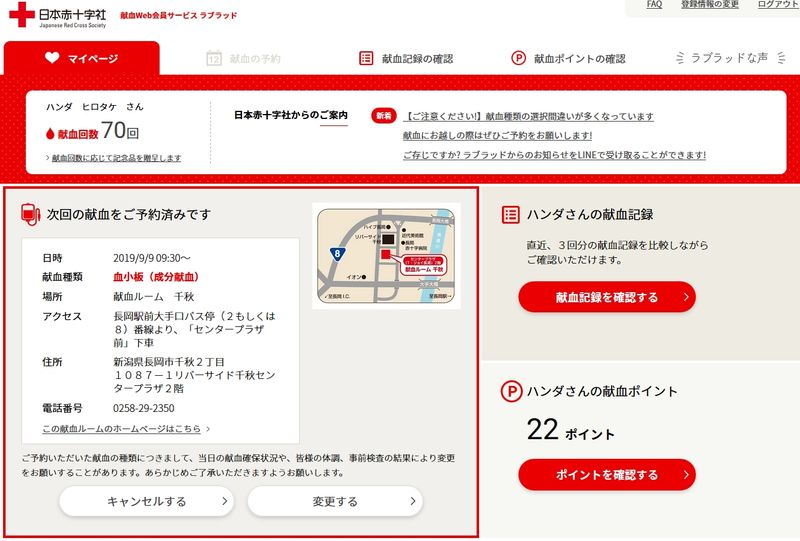
Task: Click the ポイントを確認する button
Action: pyautogui.click(x=607, y=475)
